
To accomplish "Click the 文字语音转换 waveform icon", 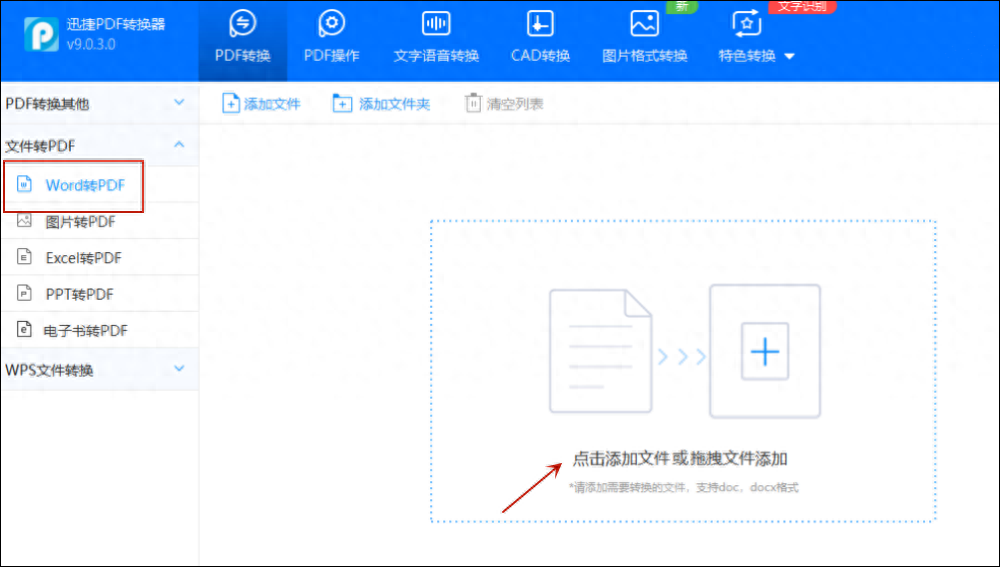I will coord(436,24).
